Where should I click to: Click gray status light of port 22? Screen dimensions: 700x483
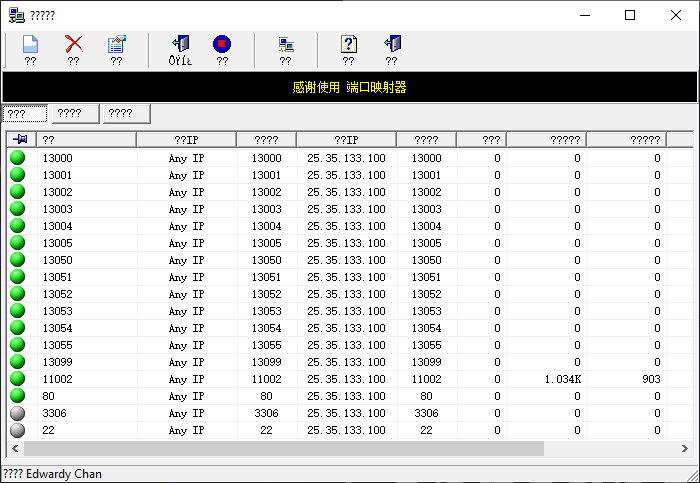coord(18,430)
